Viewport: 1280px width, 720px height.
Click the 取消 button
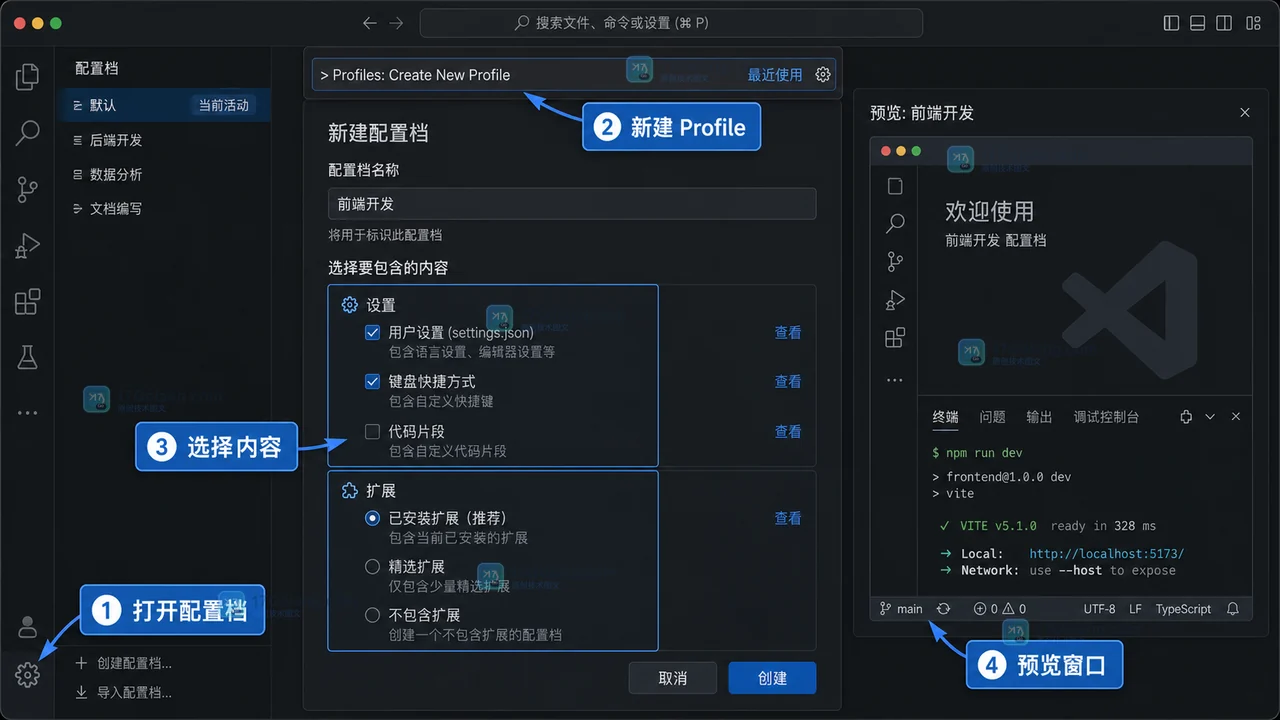tap(672, 678)
